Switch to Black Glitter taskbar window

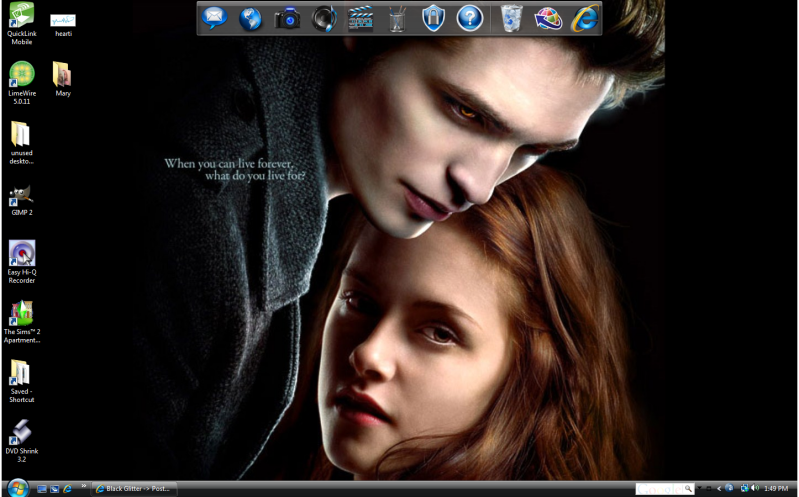click(x=134, y=489)
